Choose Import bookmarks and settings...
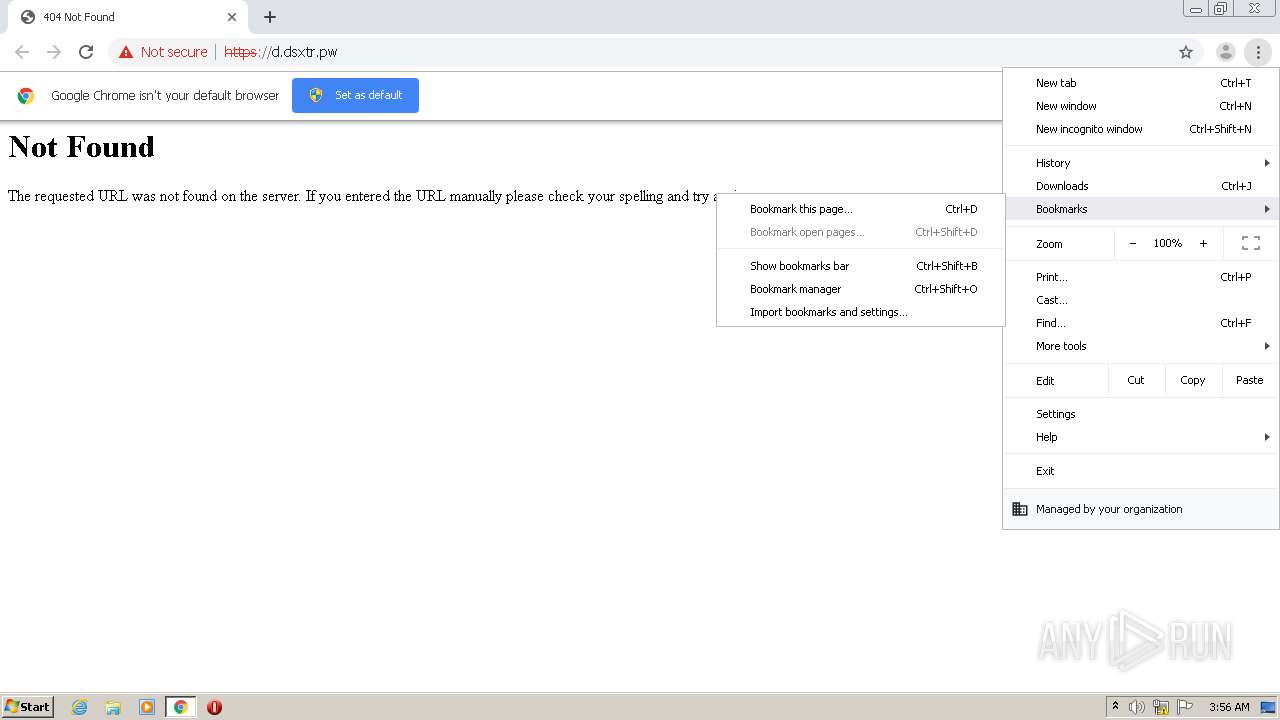 [860, 312]
